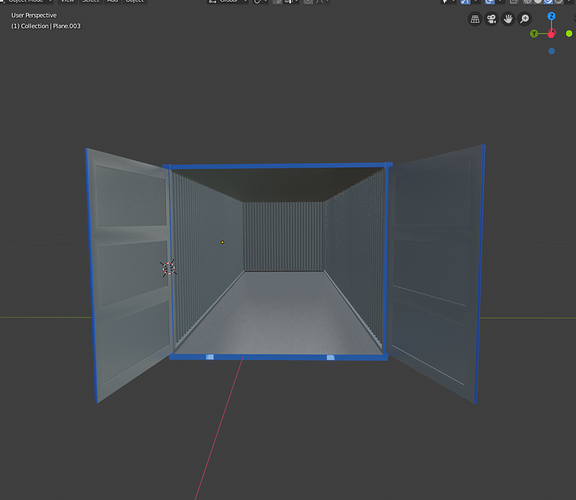Screen dimensions: 576x500
Task: Click the right light-blue pocket on bottom frame
Action: (331, 357)
